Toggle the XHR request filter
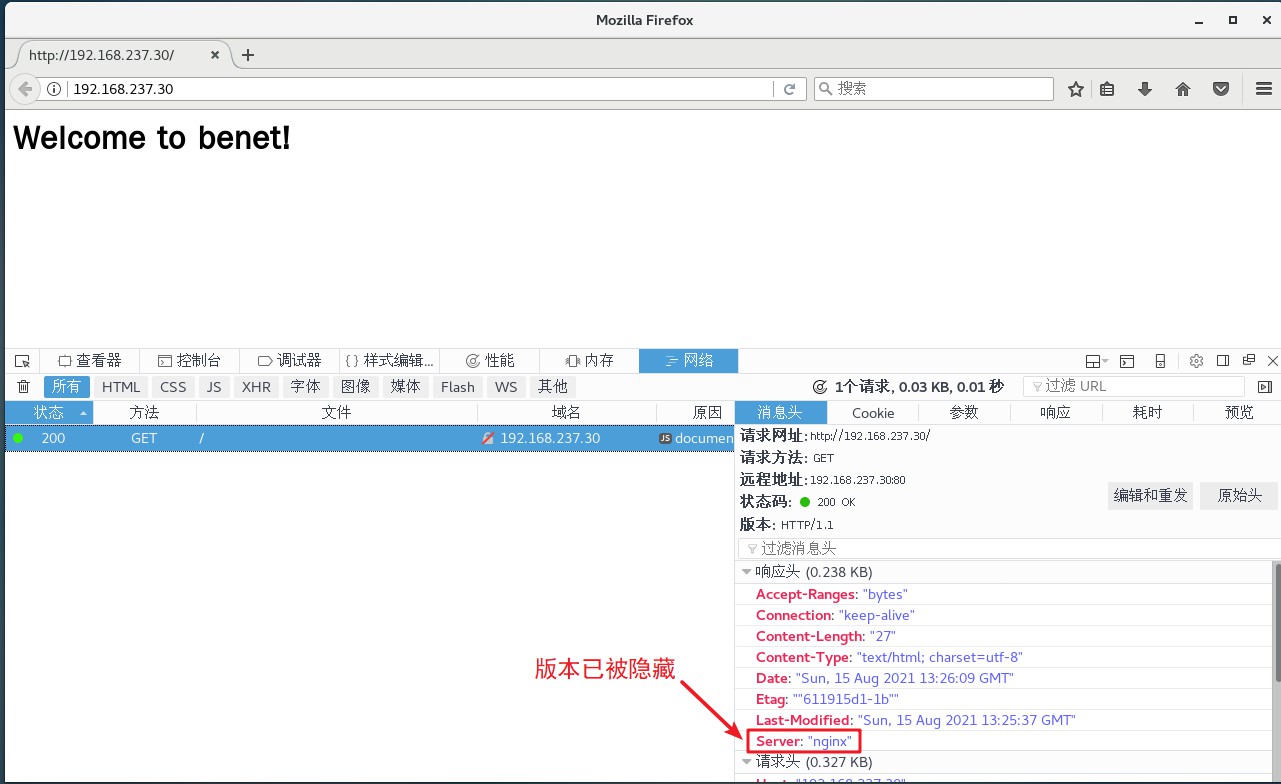Viewport: 1281px width, 784px height. (x=256, y=387)
